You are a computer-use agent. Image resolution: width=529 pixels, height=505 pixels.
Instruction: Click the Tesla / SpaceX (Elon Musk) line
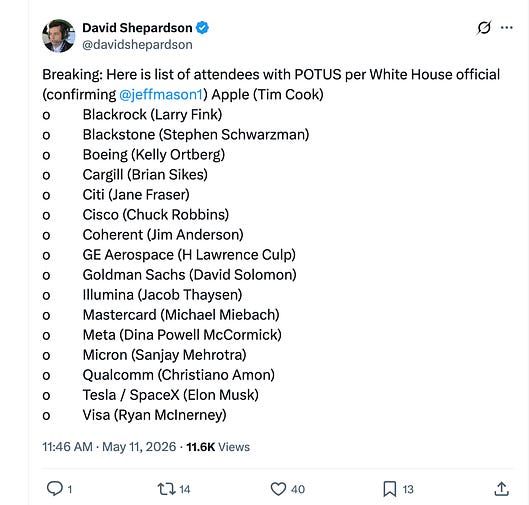pos(170,395)
